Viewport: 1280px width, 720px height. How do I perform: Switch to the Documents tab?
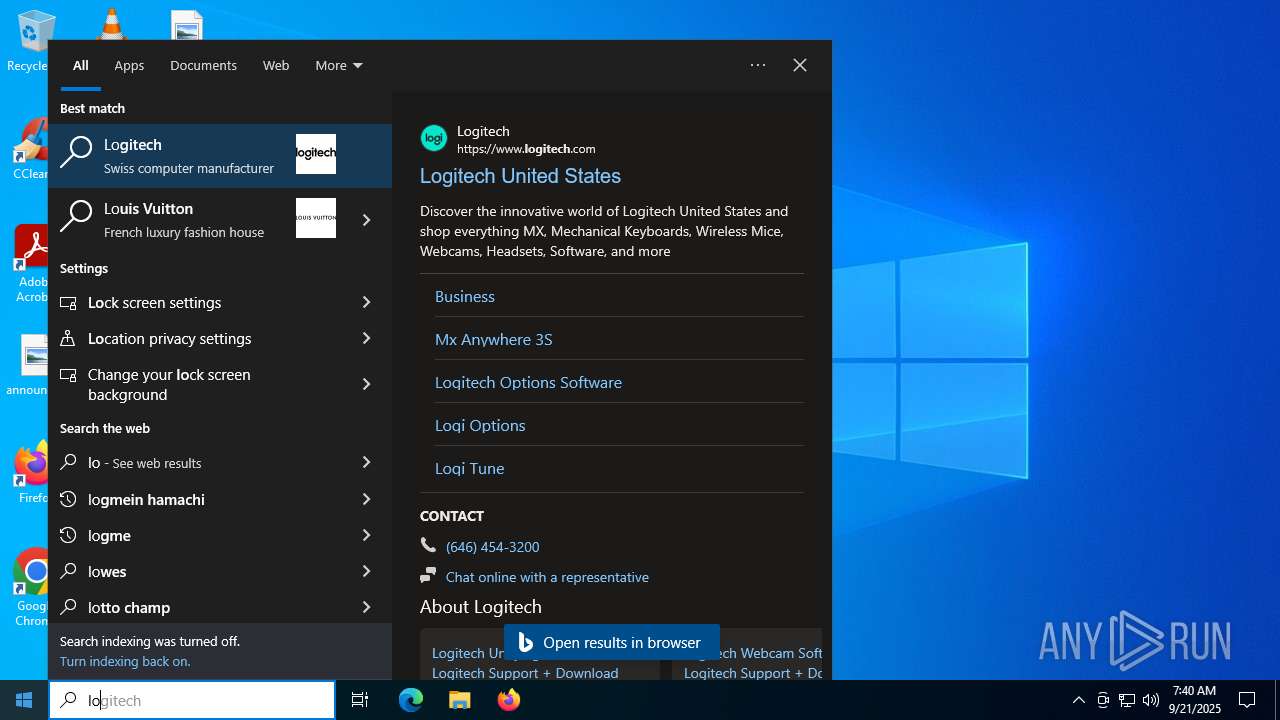pos(203,65)
